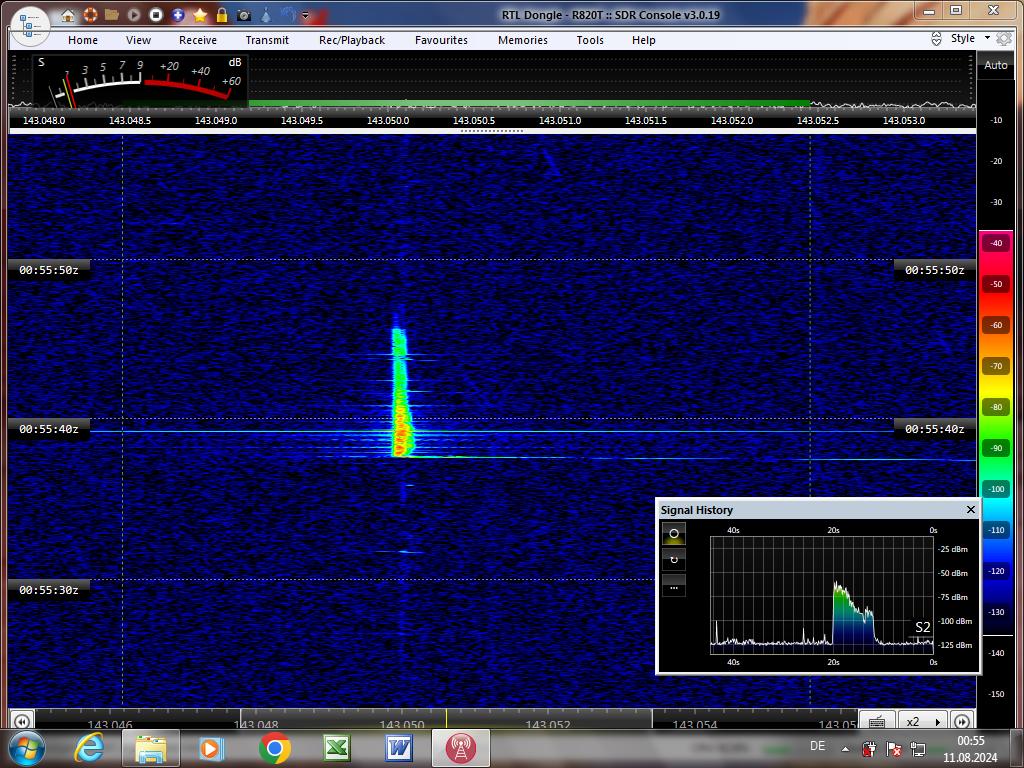This screenshot has width=1024, height=768.
Task: Click the Action Center flag tray icon
Action: click(894, 748)
